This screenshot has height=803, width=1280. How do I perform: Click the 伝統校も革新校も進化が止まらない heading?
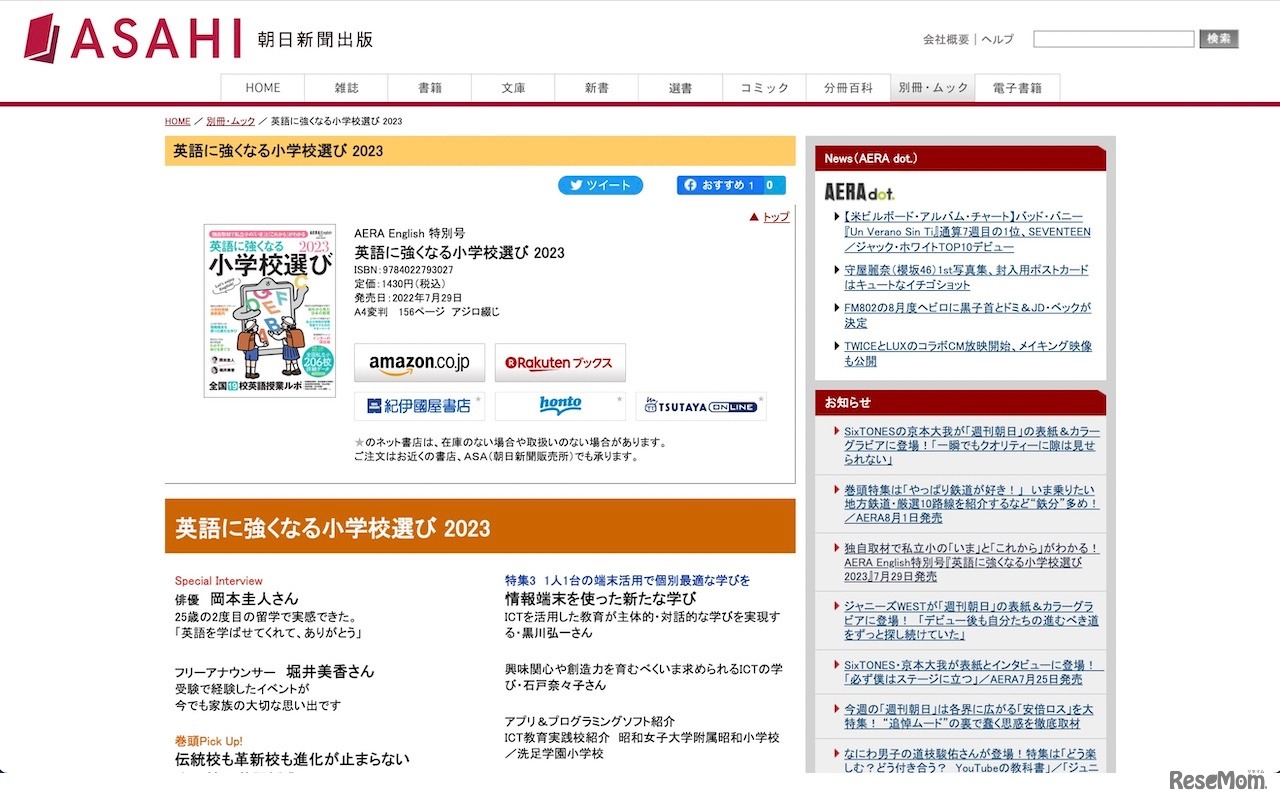pos(292,759)
